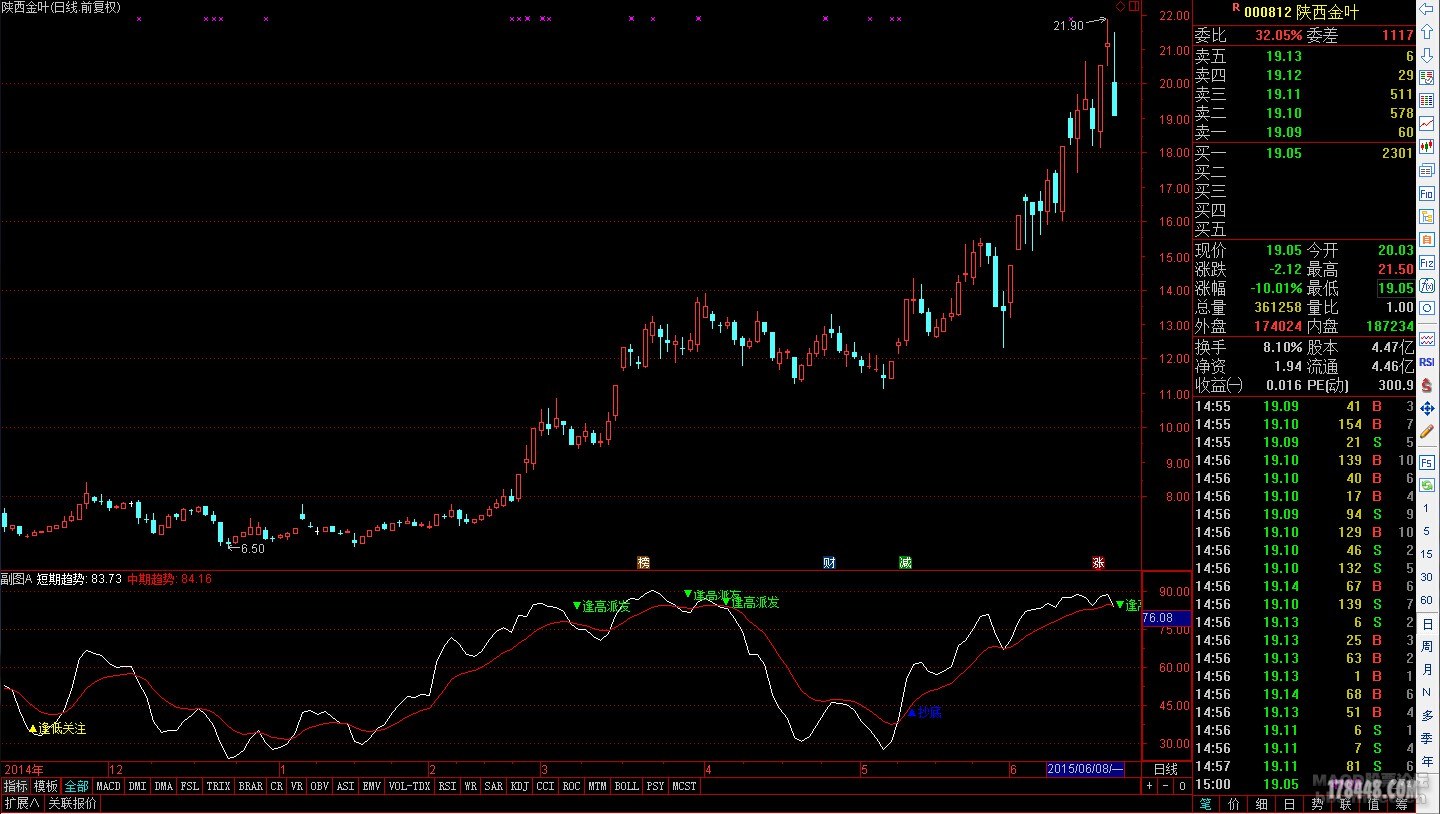
Task: Click the 榜 marker on the chart timeline
Action: [643, 563]
